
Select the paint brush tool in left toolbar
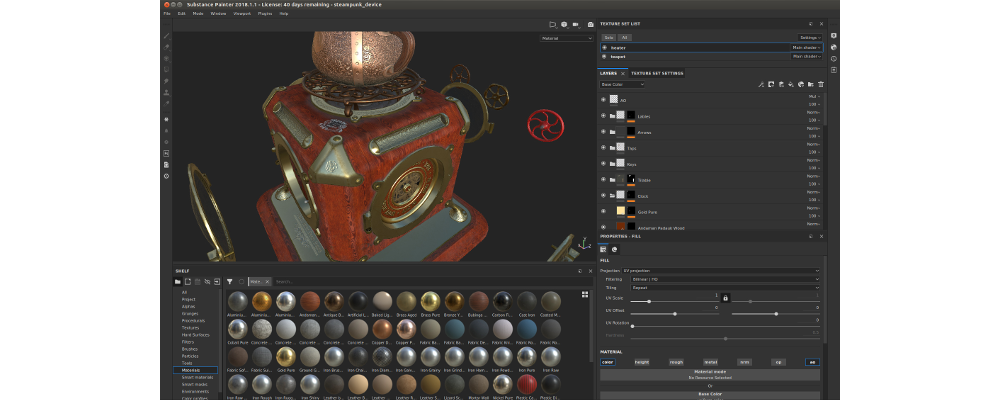(x=166, y=36)
